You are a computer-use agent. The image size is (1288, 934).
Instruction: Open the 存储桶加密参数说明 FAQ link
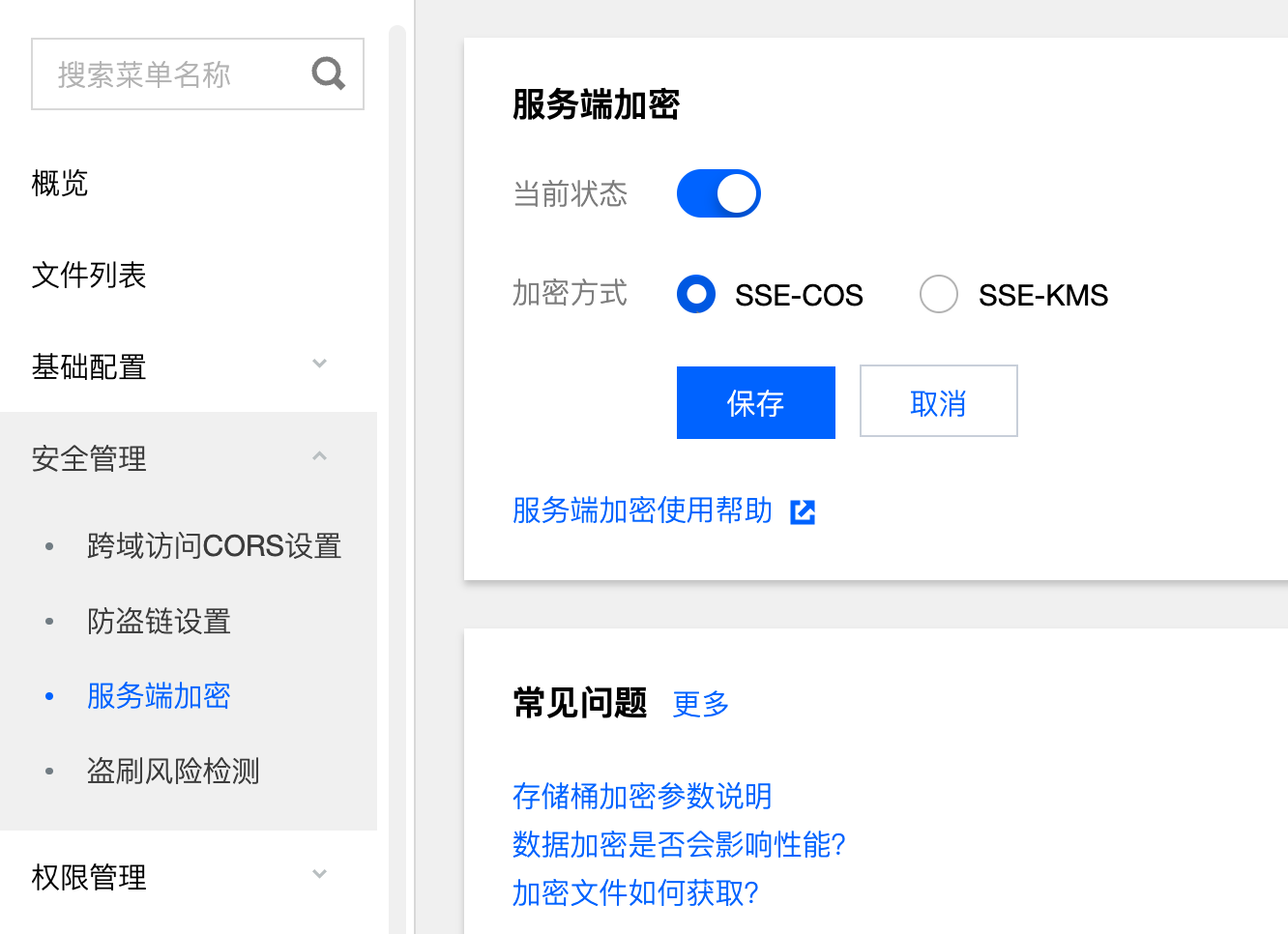pyautogui.click(x=642, y=796)
